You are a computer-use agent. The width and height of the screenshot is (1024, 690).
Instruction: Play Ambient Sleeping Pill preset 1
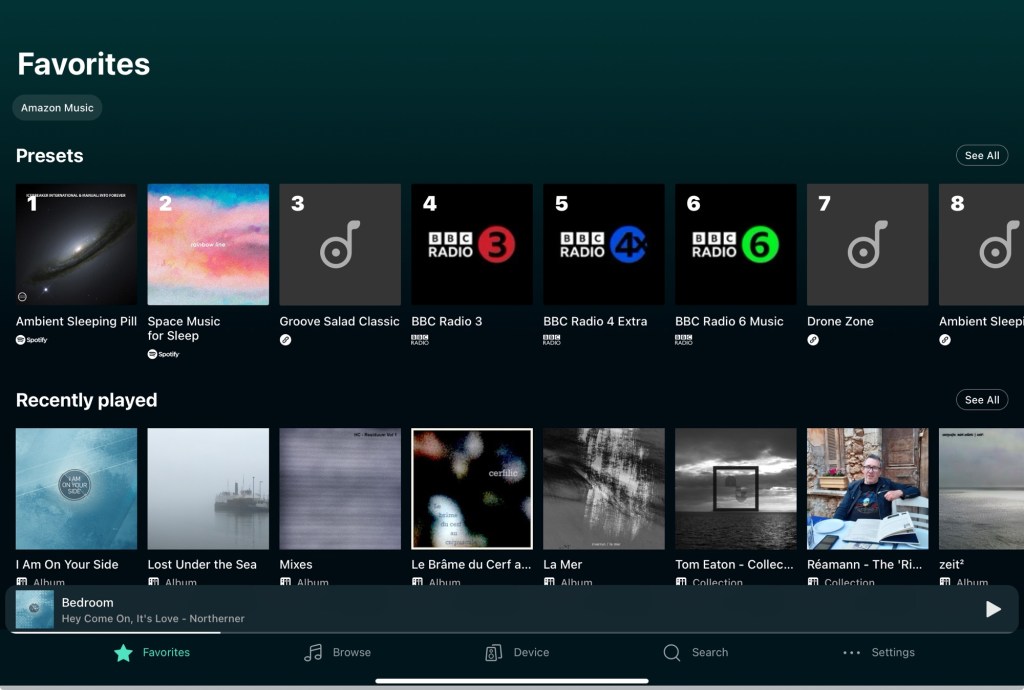pyautogui.click(x=76, y=245)
